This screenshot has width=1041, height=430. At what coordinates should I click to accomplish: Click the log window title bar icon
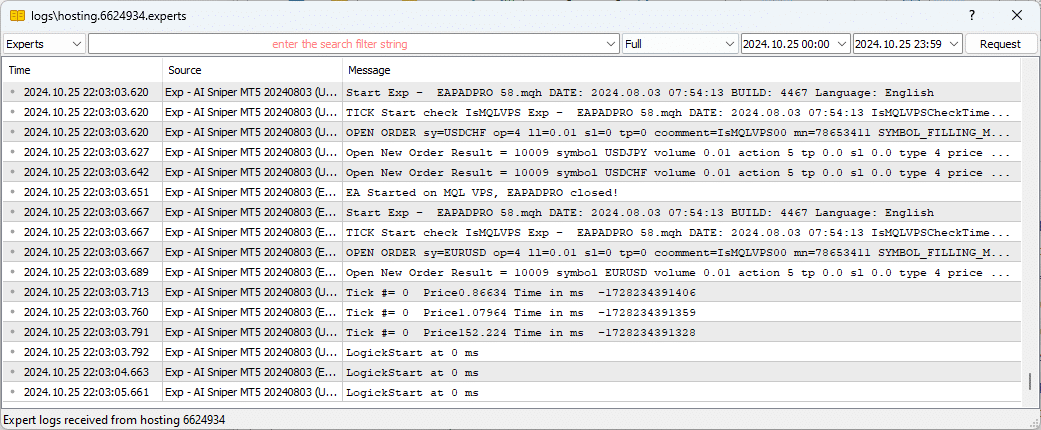tap(17, 16)
